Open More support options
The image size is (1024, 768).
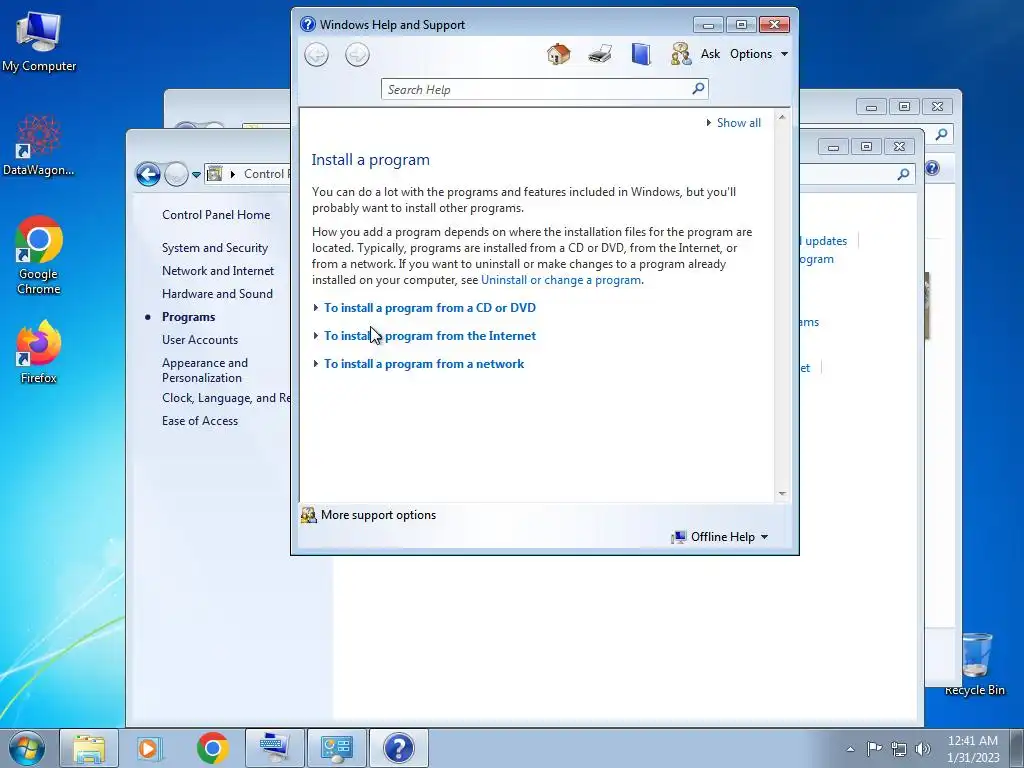pyautogui.click(x=378, y=515)
